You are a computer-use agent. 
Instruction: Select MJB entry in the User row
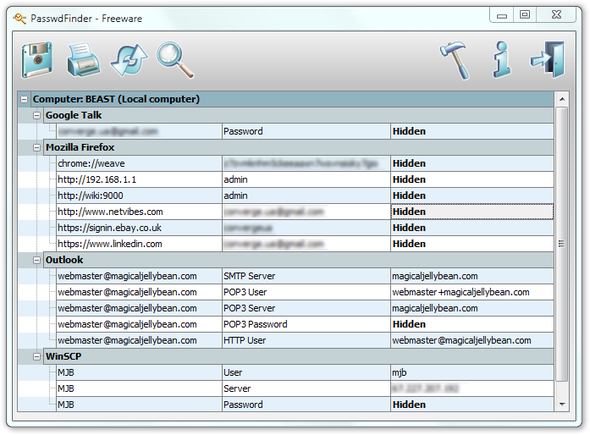pos(139,373)
